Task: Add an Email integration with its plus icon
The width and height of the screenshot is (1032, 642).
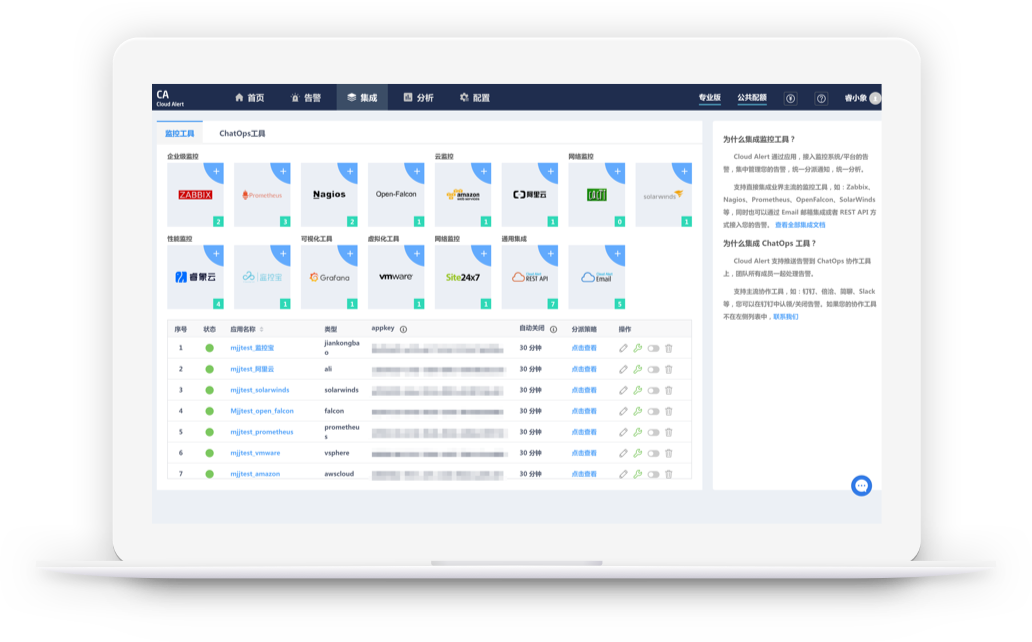Action: click(617, 254)
